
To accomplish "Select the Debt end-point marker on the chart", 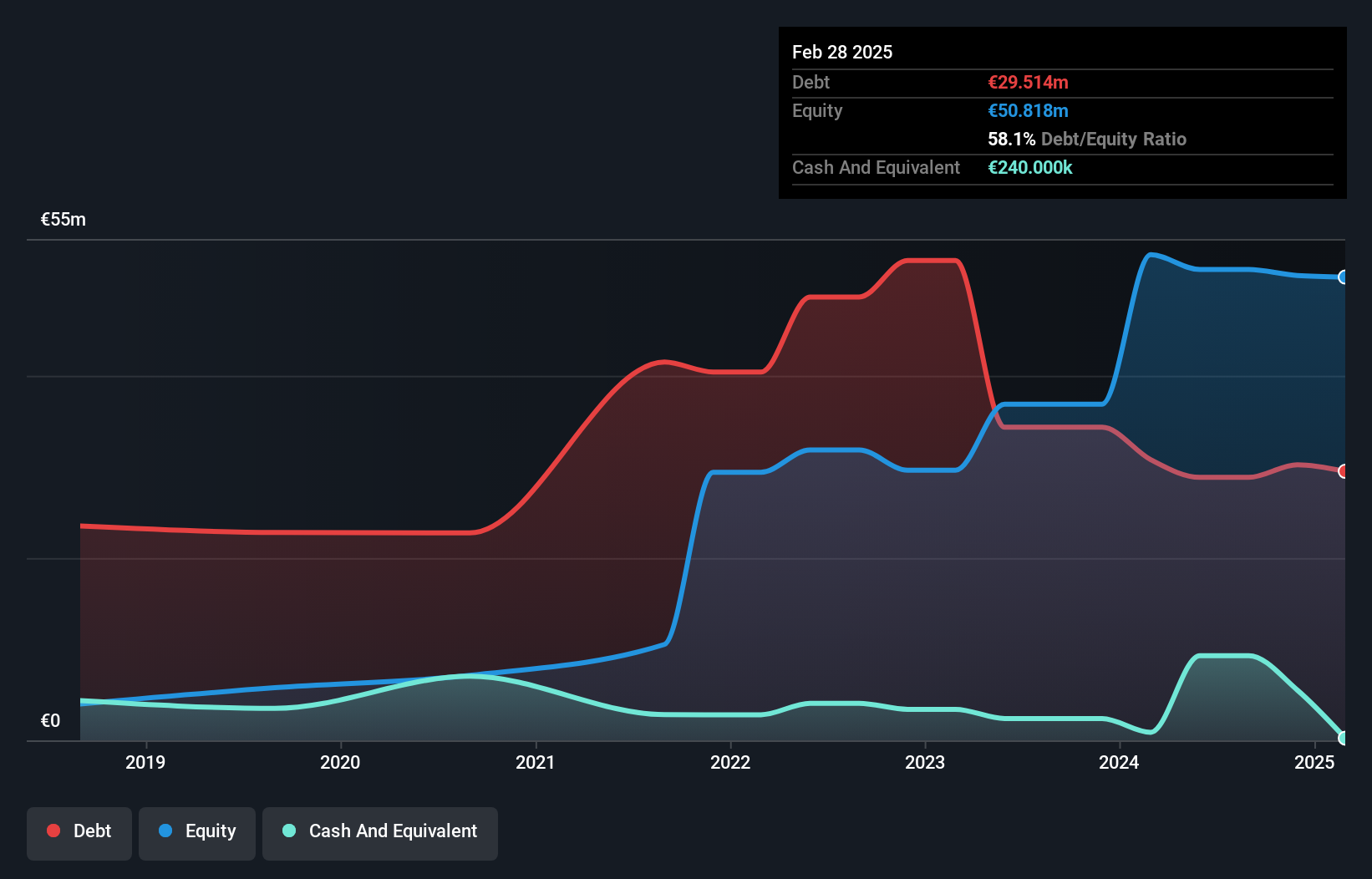I will (1344, 471).
